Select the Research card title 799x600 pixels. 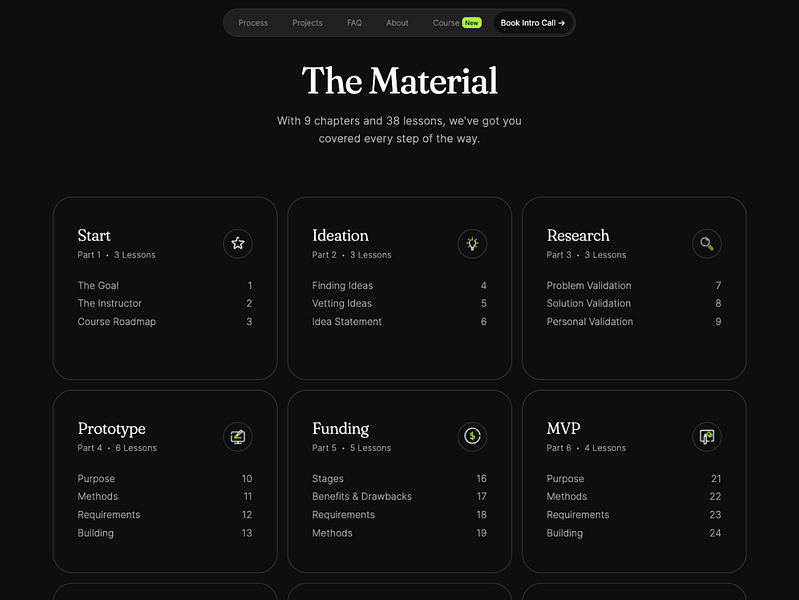click(578, 236)
